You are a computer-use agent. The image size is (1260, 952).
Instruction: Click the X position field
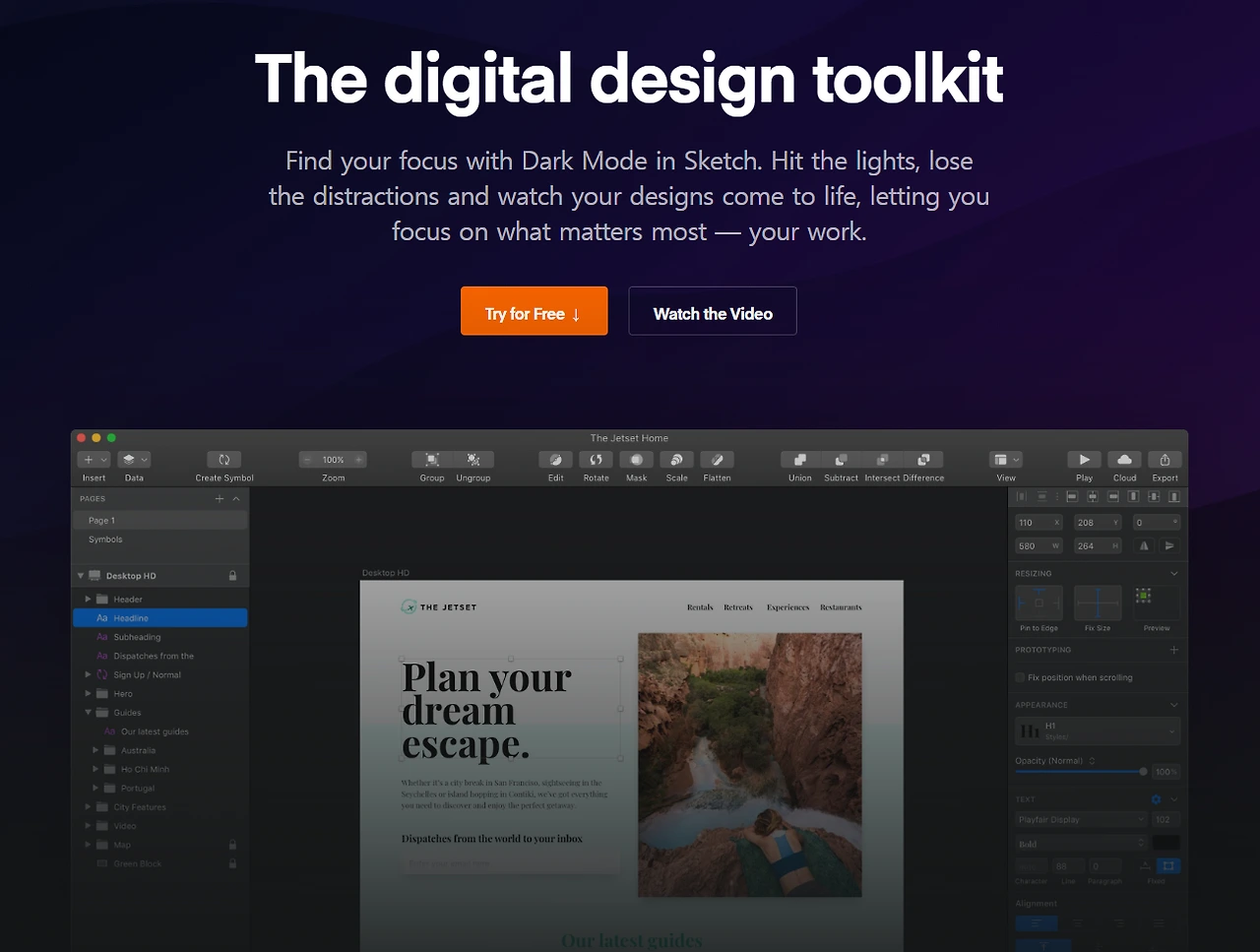coord(1039,523)
